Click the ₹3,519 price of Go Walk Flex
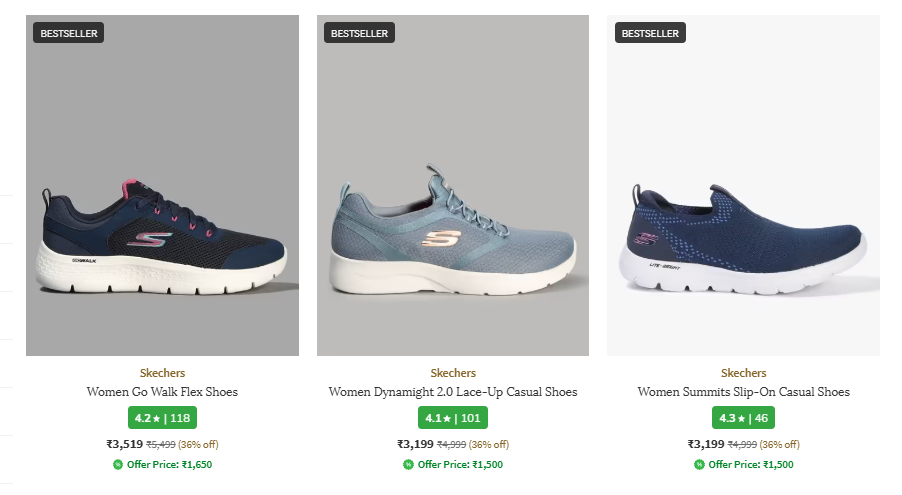The width and height of the screenshot is (902, 495). 125,444
